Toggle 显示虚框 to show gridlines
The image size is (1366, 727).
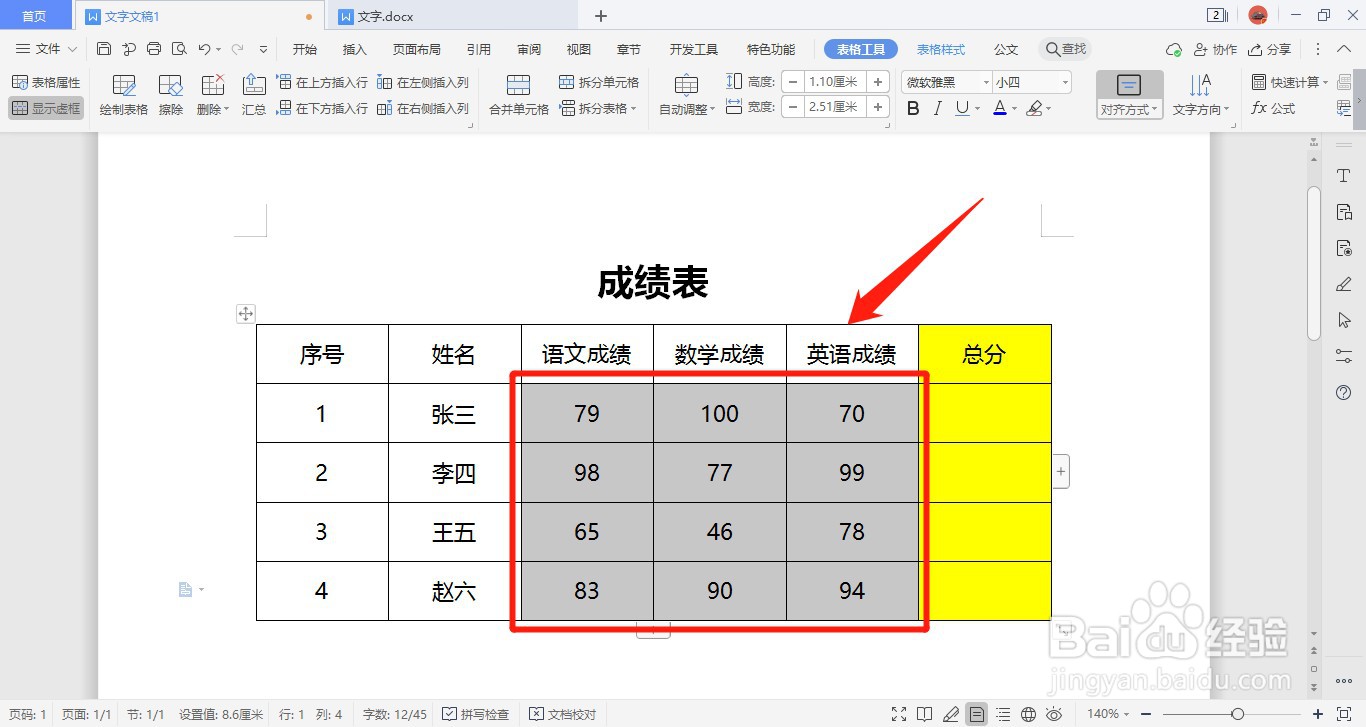point(46,108)
